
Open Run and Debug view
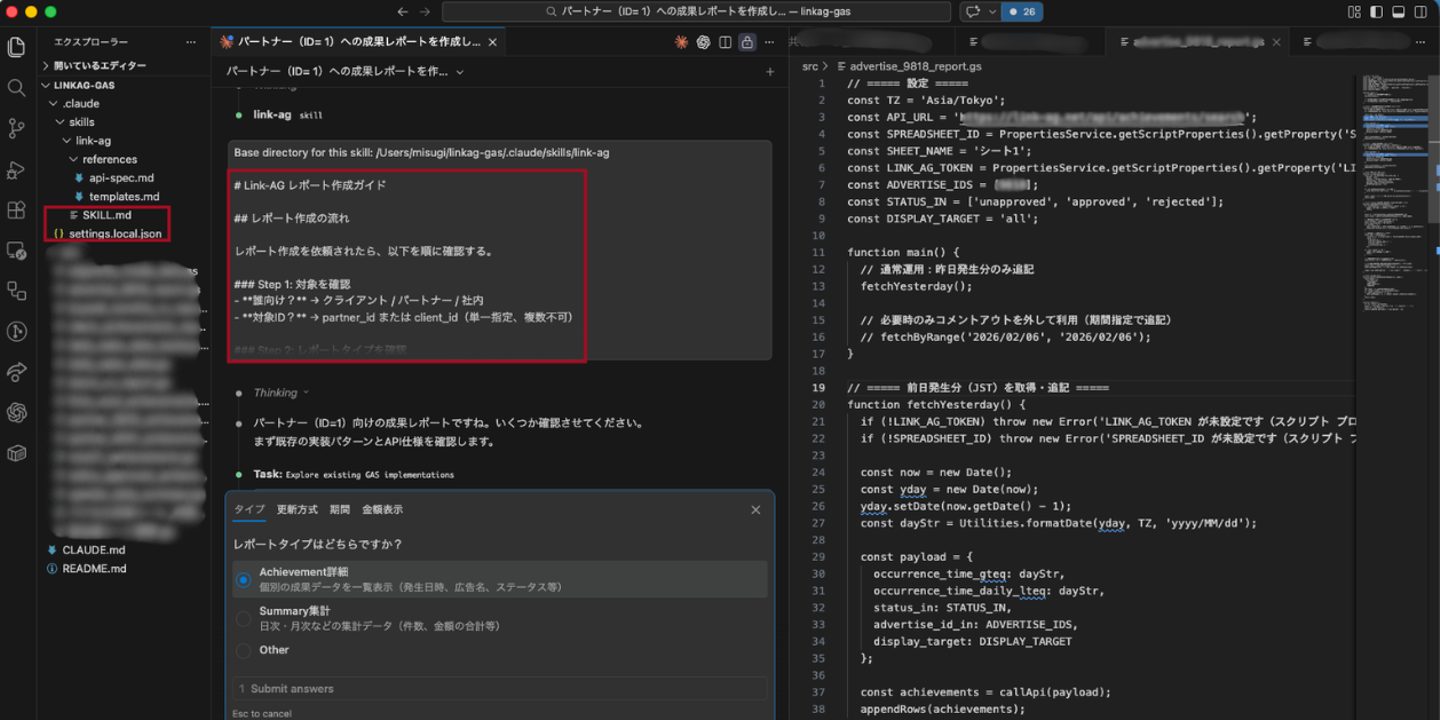click(16, 169)
